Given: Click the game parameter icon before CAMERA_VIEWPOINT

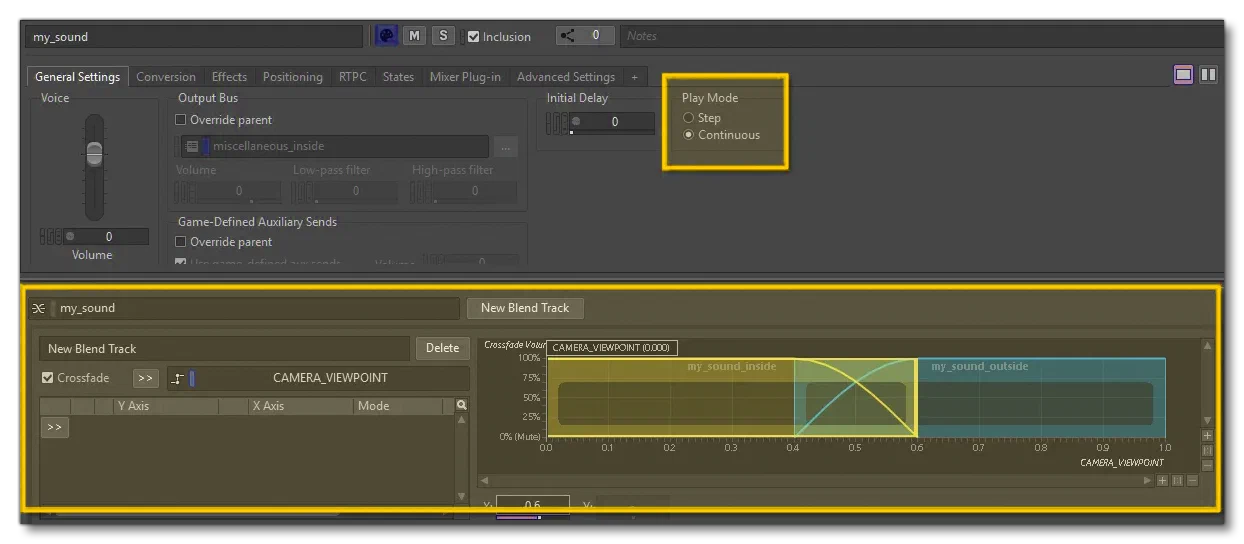Looking at the screenshot, I should click(x=178, y=378).
